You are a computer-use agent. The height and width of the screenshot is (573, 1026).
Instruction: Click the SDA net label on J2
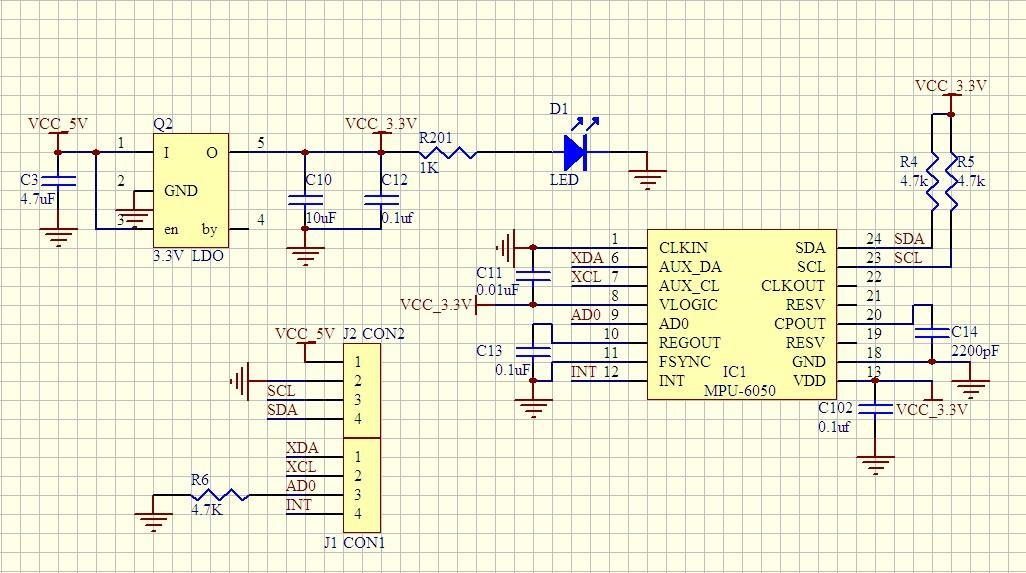coord(283,410)
